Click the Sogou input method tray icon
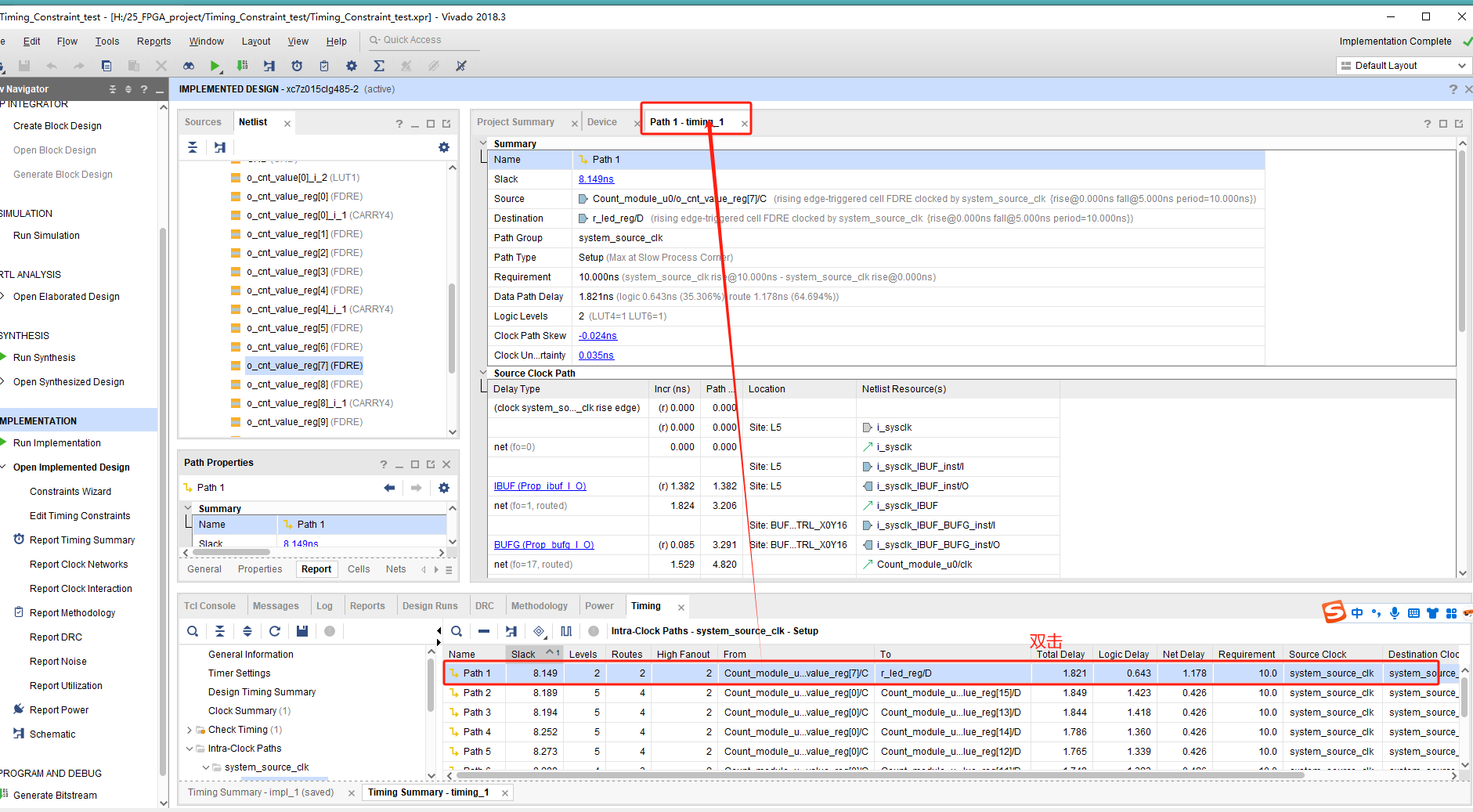The width and height of the screenshot is (1473, 812). coord(1334,612)
